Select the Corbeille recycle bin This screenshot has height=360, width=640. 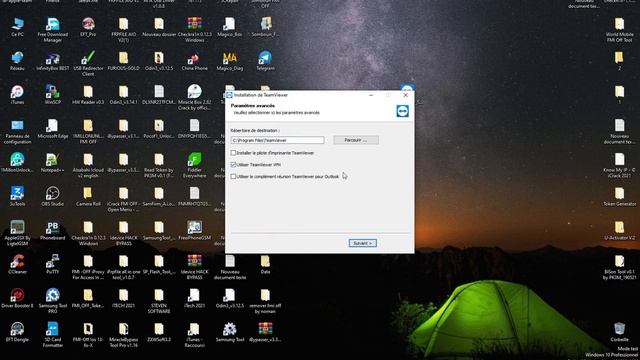(620, 333)
